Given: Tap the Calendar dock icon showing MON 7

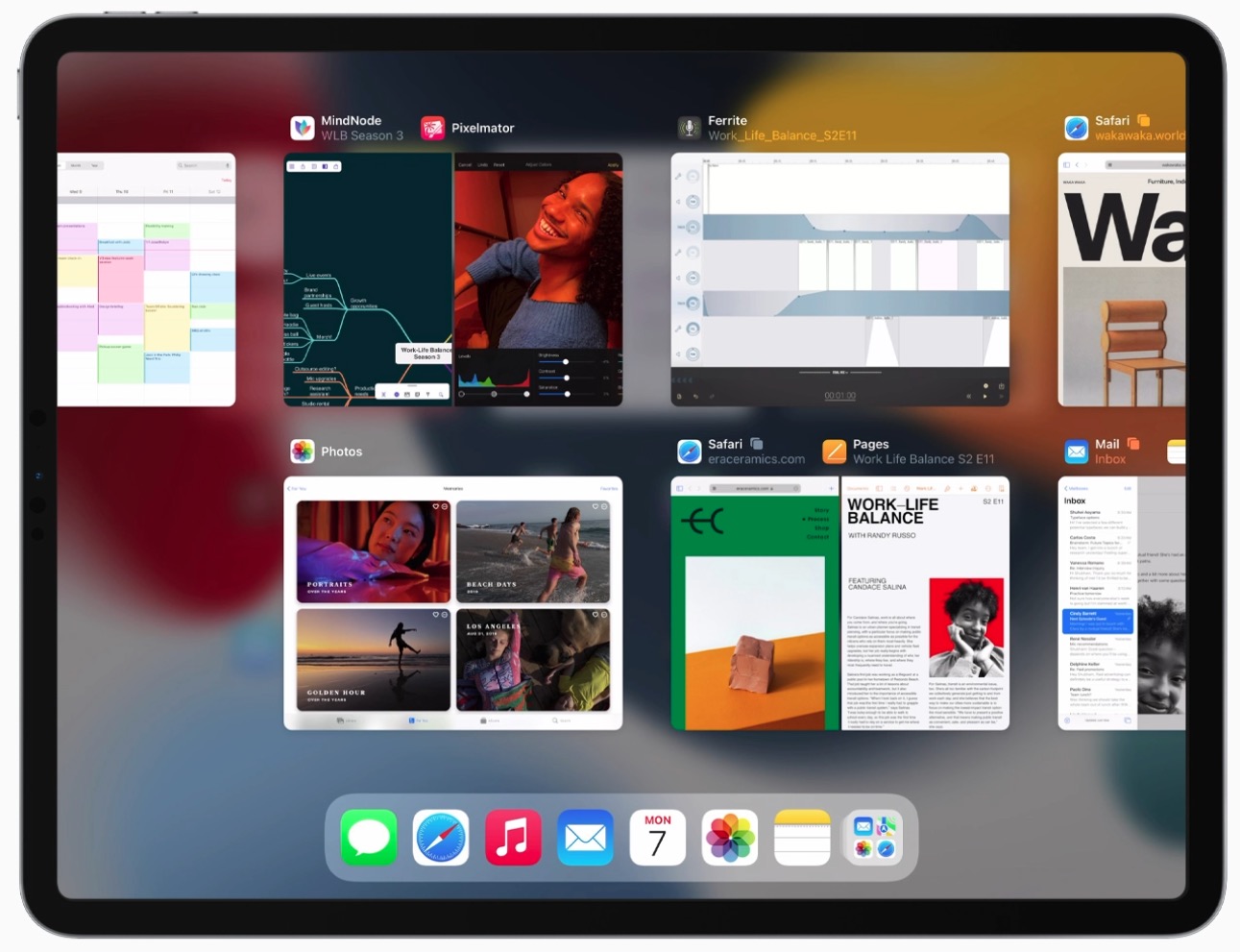Looking at the screenshot, I should coord(658,837).
